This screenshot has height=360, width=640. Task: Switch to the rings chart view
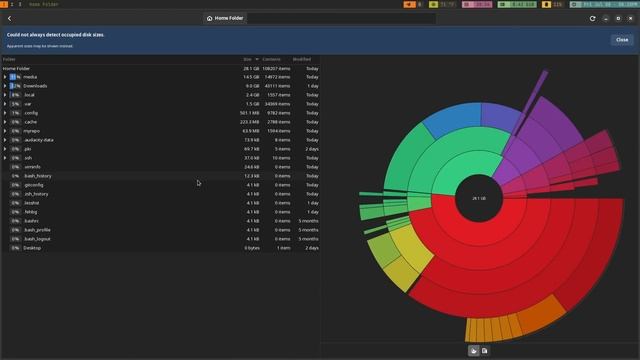point(473,351)
